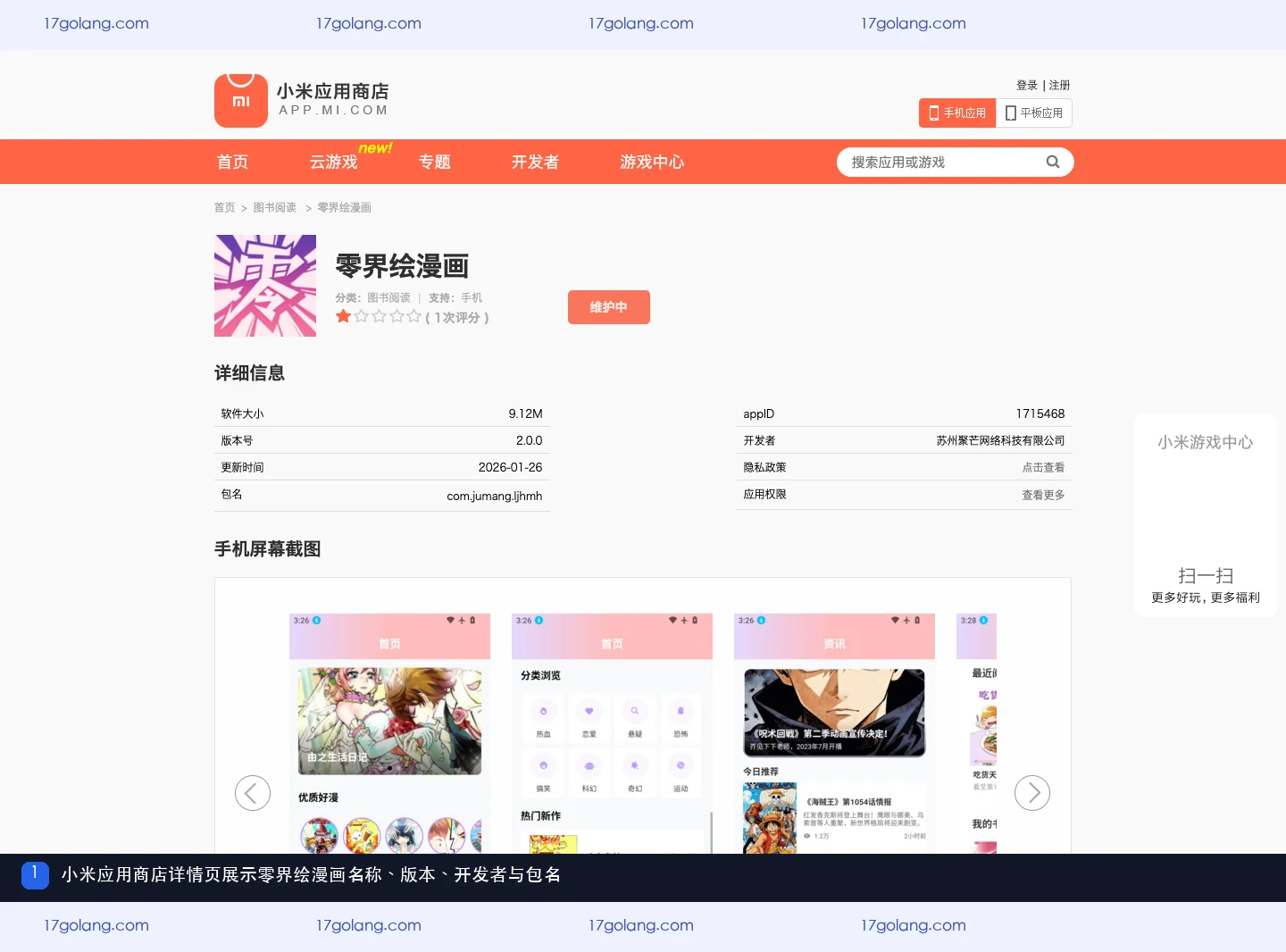The width and height of the screenshot is (1286, 952).
Task: Click the 零界绘漫画 app title heading
Action: pyautogui.click(x=402, y=265)
